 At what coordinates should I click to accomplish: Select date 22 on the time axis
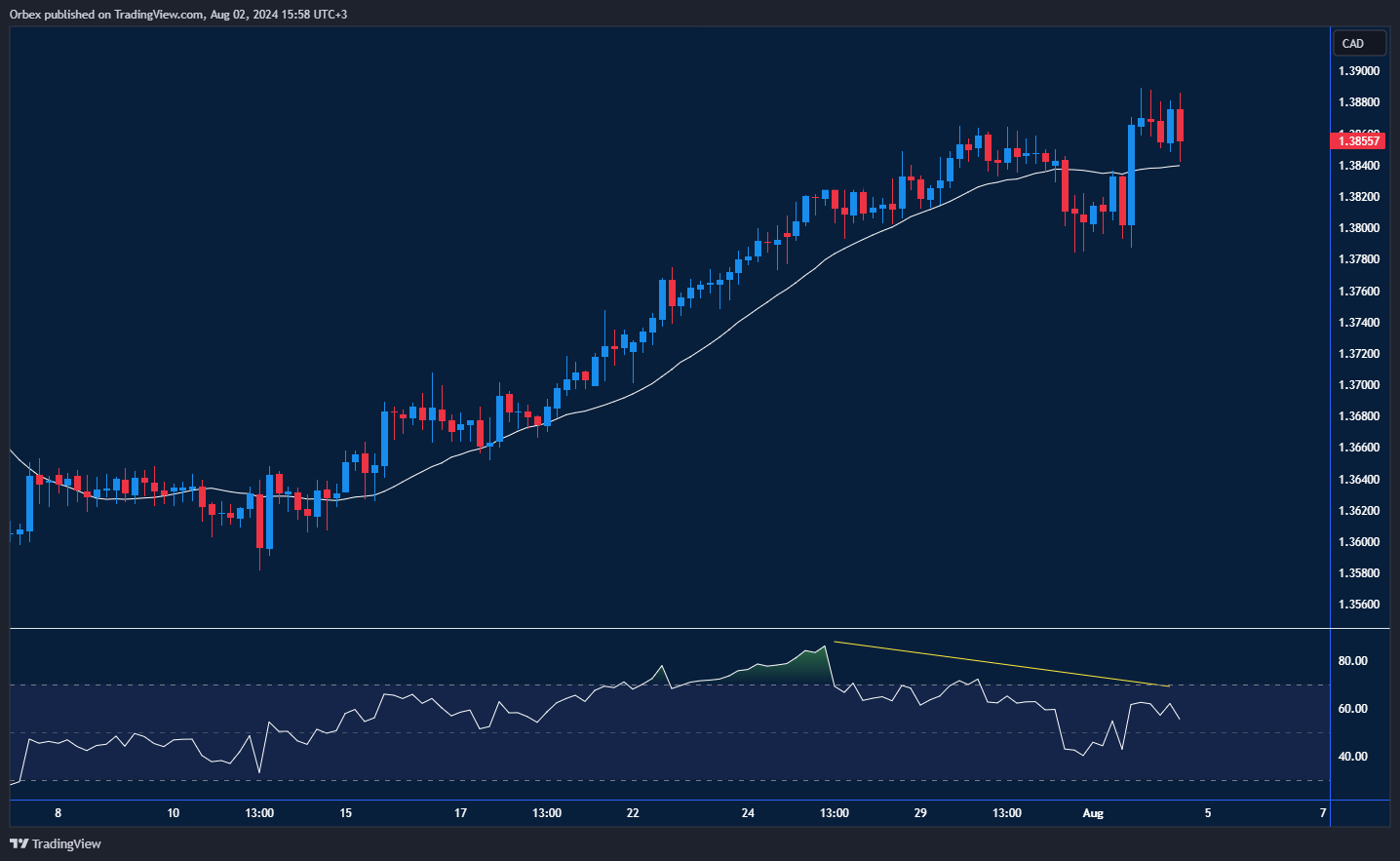pos(633,813)
